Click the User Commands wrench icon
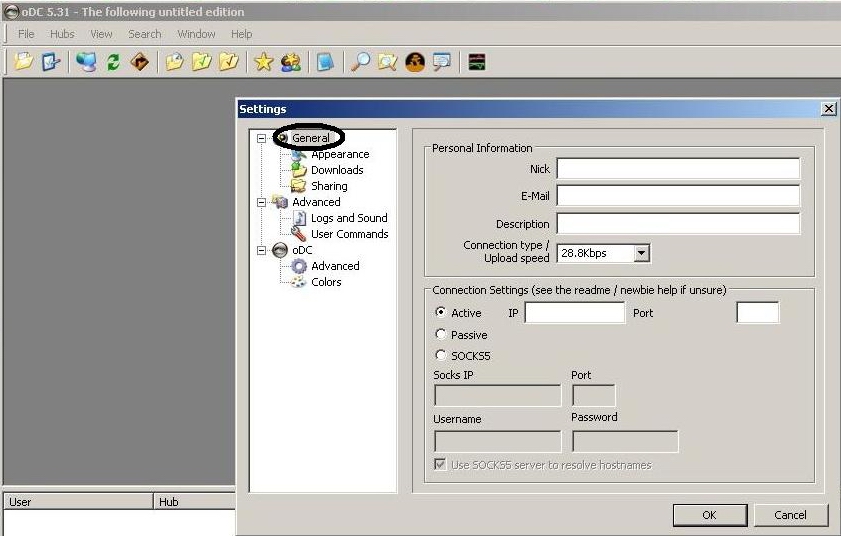841x536 pixels. tap(298, 234)
